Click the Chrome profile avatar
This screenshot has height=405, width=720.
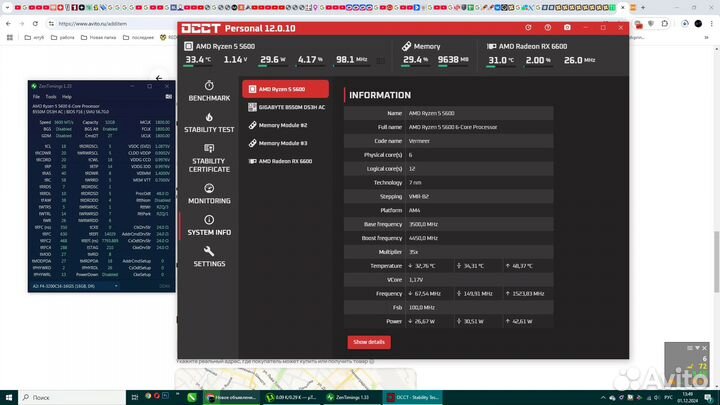click(698, 23)
